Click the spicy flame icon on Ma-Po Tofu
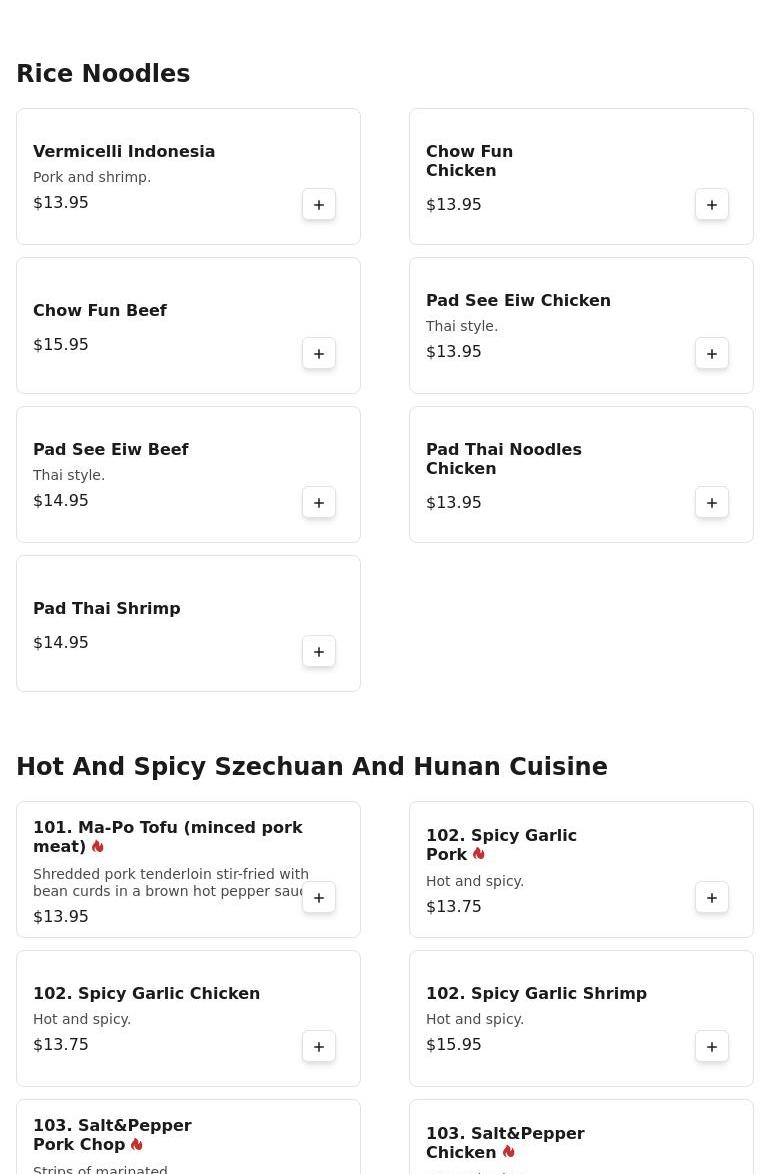The image size is (770, 1174). point(98,847)
